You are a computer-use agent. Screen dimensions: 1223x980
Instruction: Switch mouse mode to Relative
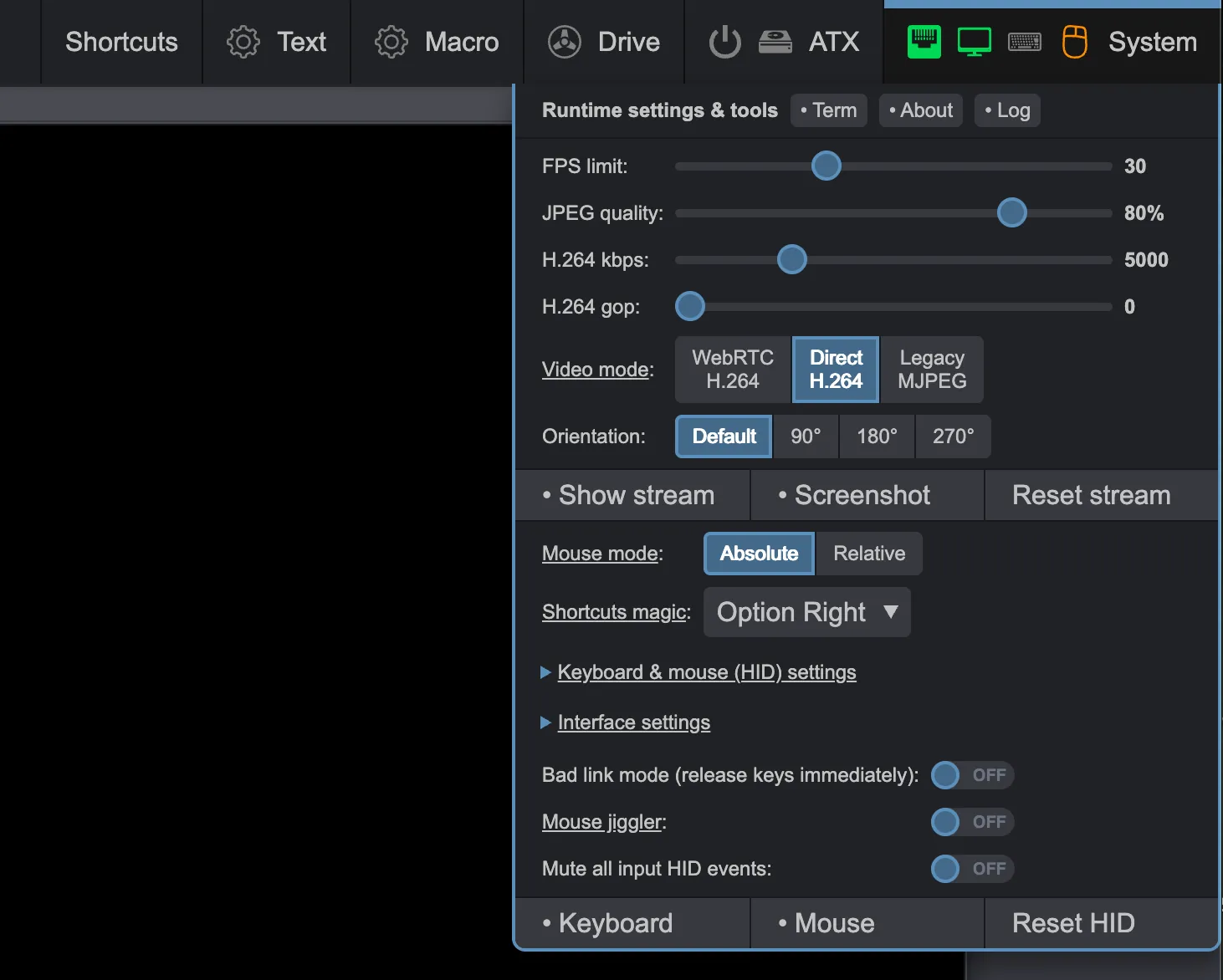coord(869,554)
